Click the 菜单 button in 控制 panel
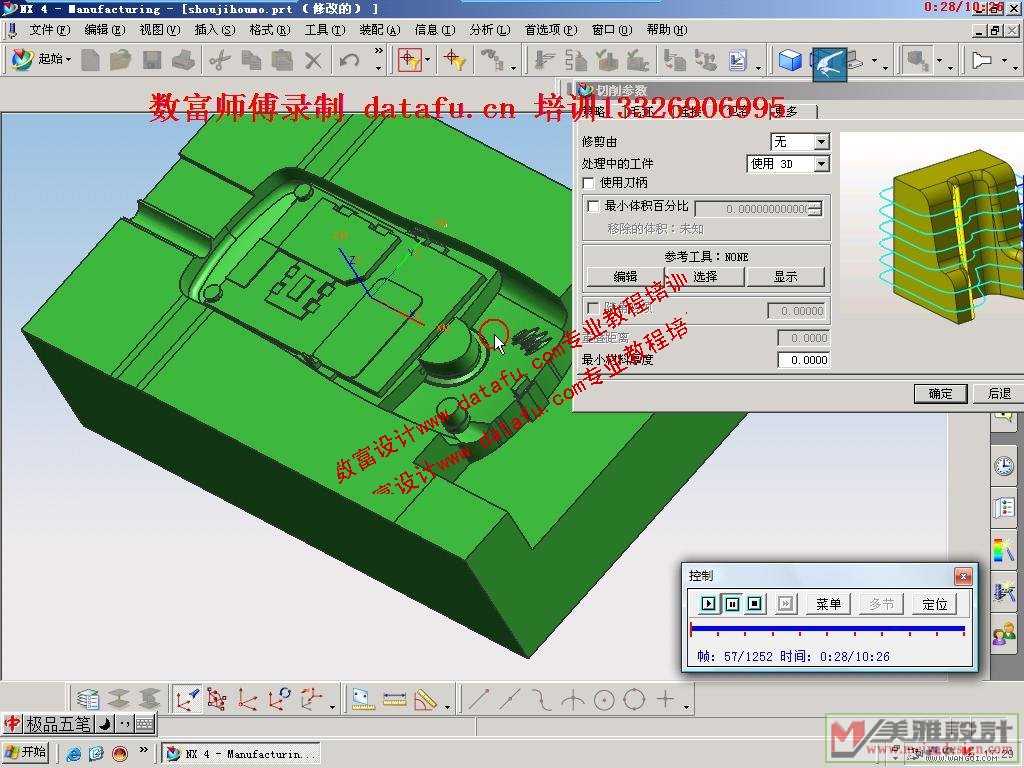 (x=828, y=604)
